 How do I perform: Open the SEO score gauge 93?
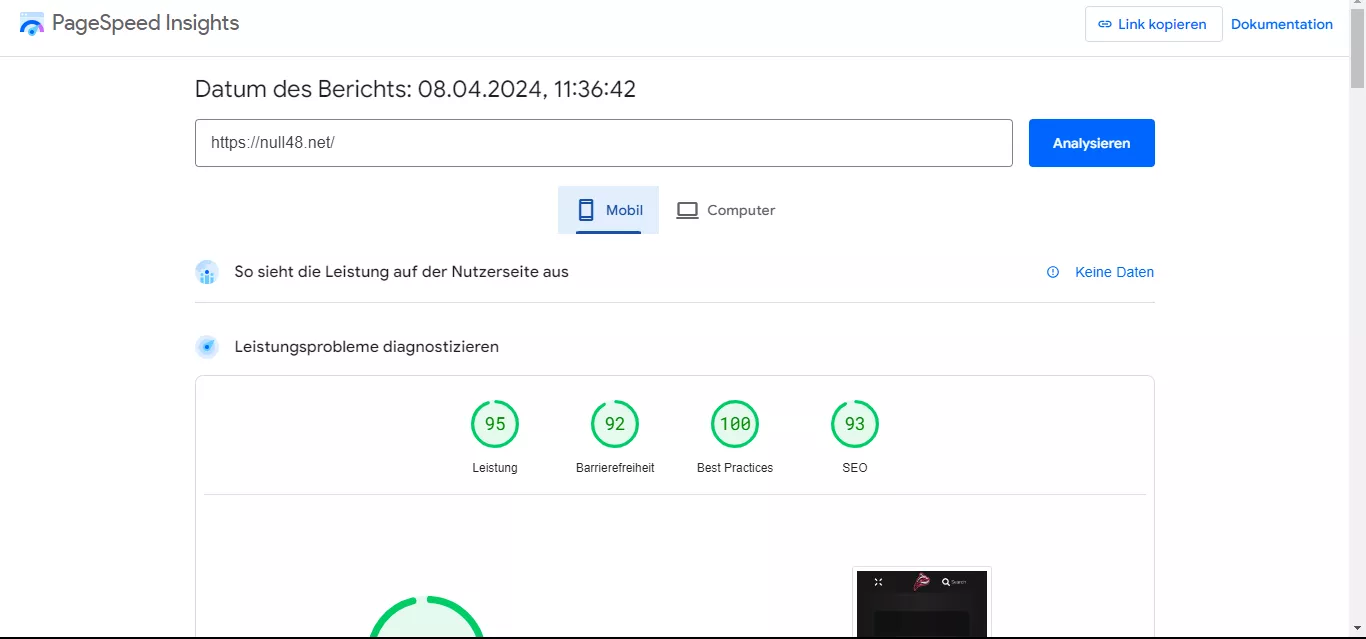pyautogui.click(x=855, y=424)
